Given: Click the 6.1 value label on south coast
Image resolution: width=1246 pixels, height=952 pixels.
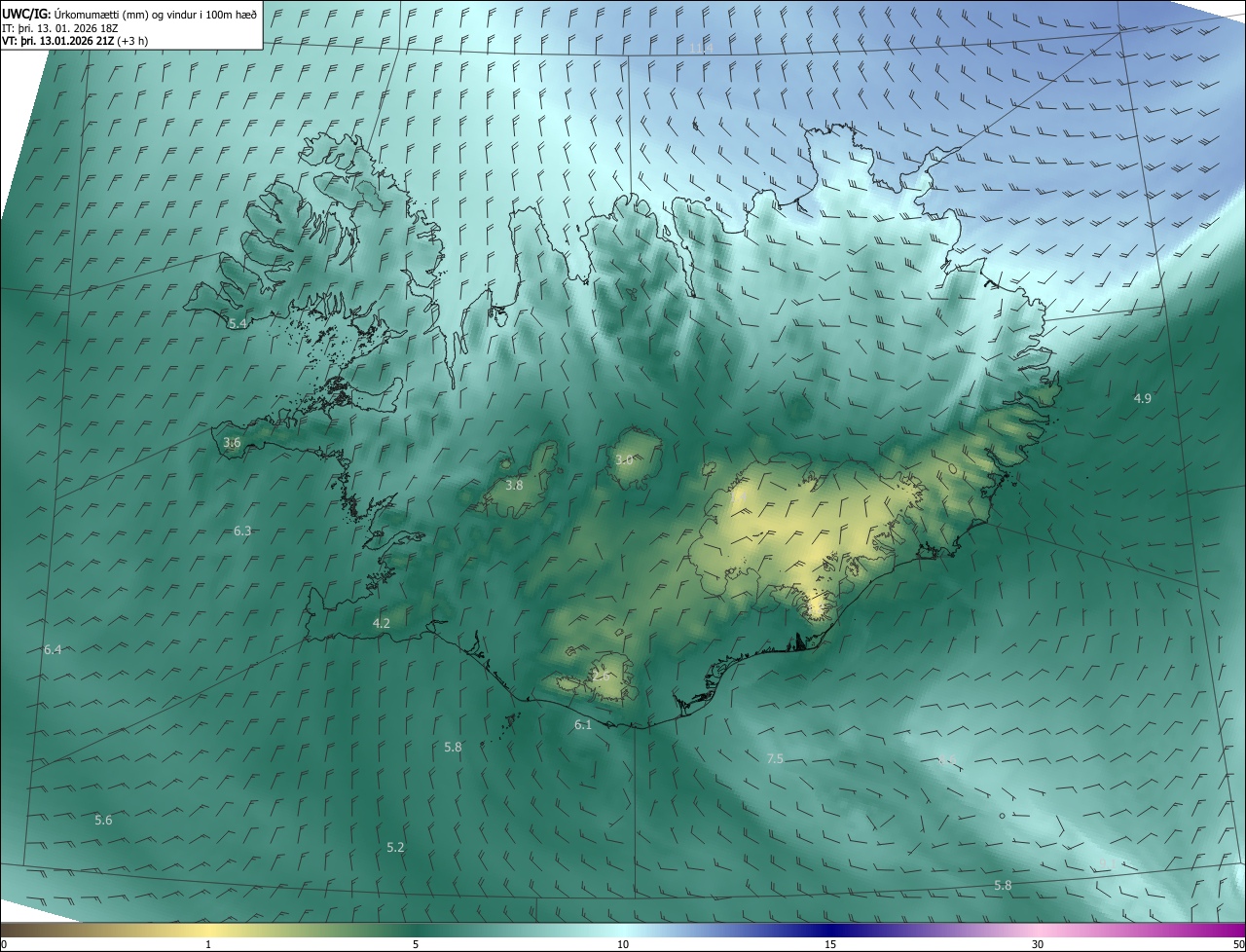Looking at the screenshot, I should [x=583, y=725].
